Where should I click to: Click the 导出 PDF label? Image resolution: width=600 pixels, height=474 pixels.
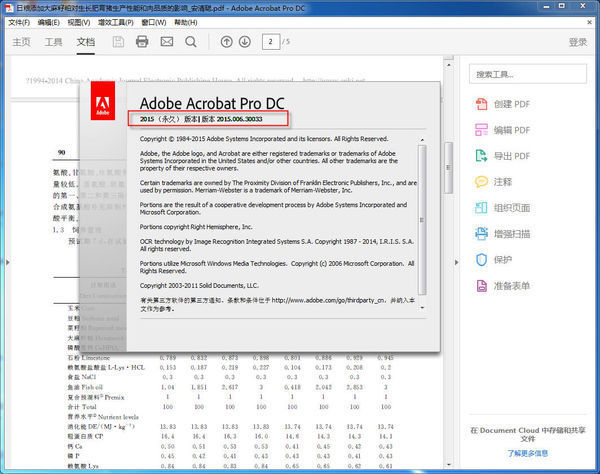click(512, 156)
